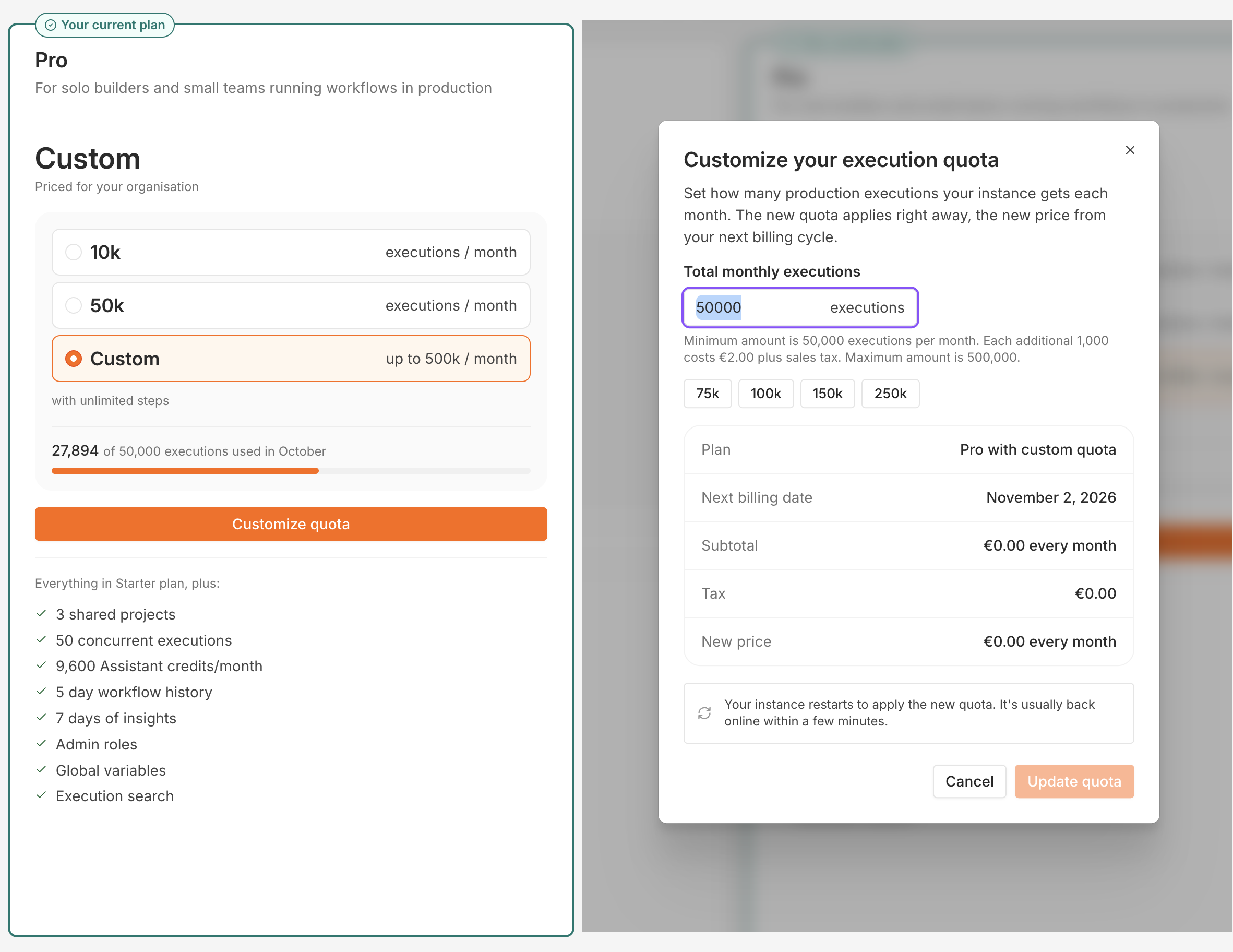Click the New price '€0.00 every month' value
1233x952 pixels.
pos(1049,641)
